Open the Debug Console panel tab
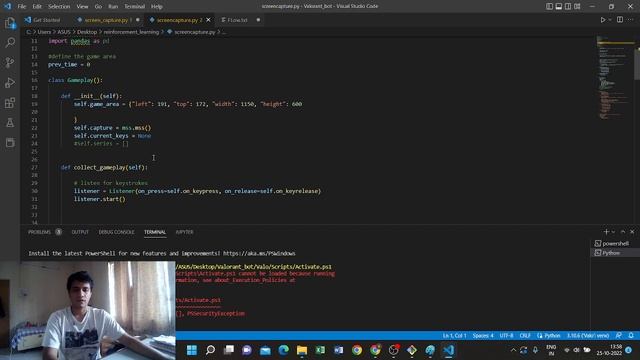 pos(116,232)
